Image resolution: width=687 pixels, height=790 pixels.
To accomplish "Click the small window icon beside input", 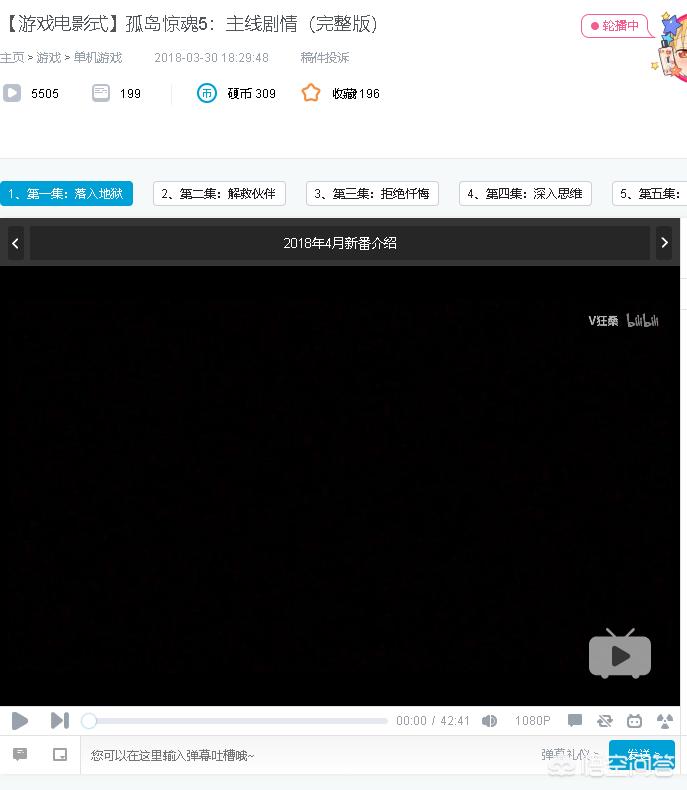I will pyautogui.click(x=60, y=754).
